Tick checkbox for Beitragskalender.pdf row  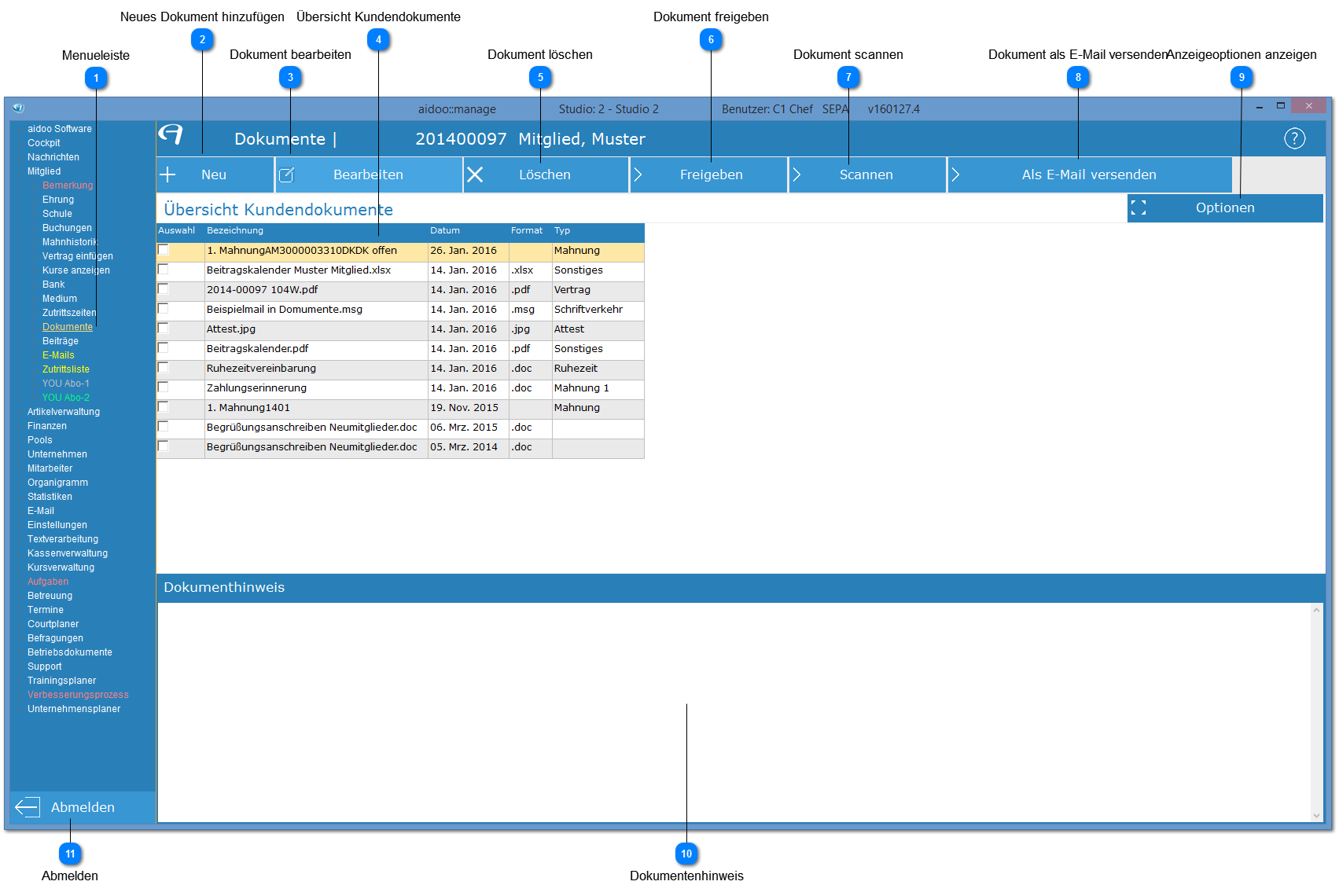click(164, 348)
